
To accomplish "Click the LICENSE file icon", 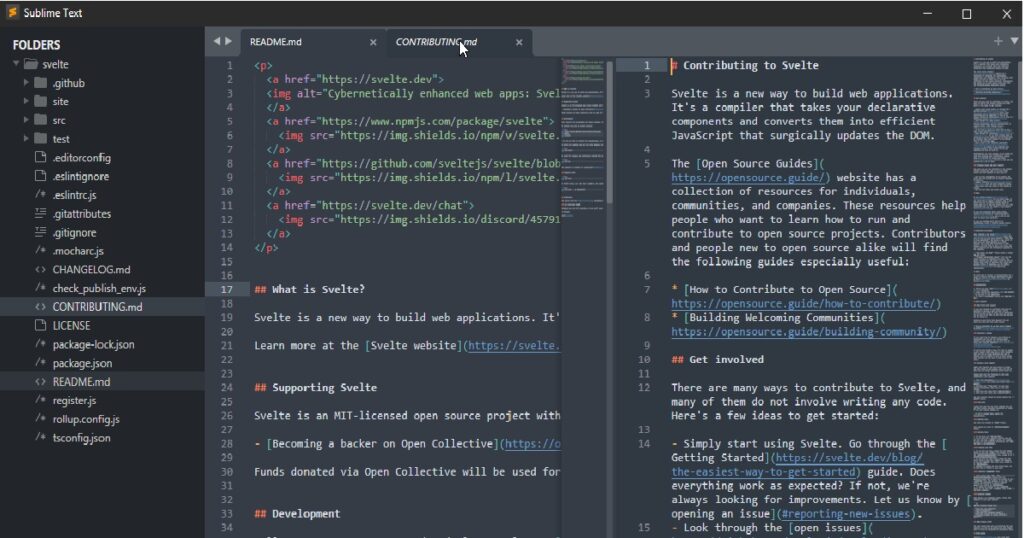I will pos(40,325).
